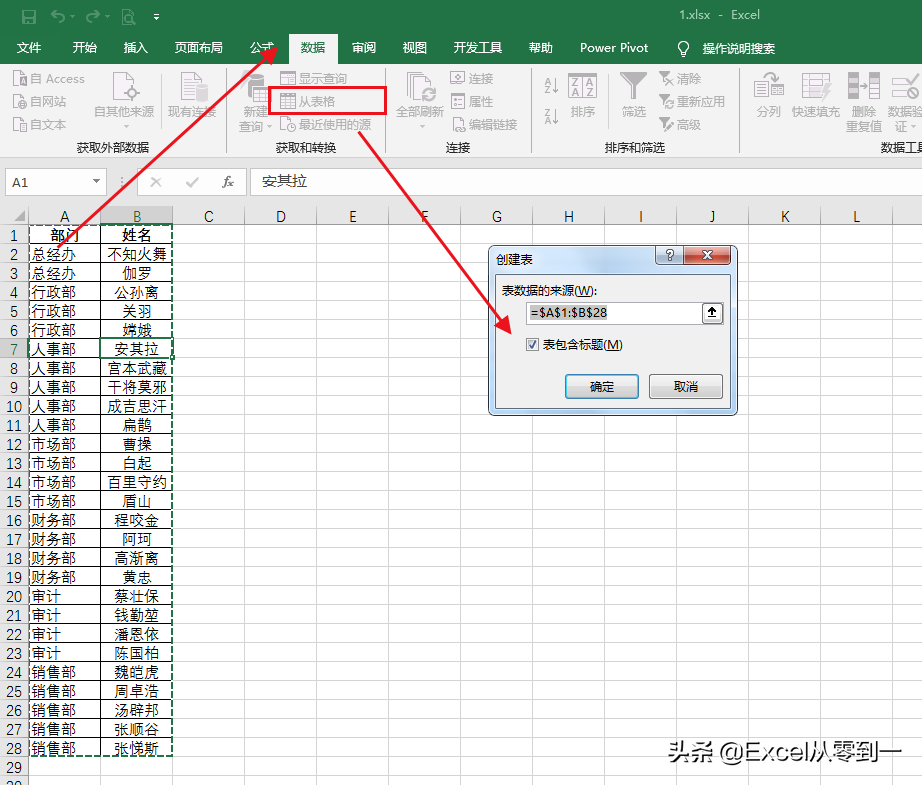Viewport: 922px width, 785px height.
Task: Switch to the 开始 tab
Action: pos(84,48)
